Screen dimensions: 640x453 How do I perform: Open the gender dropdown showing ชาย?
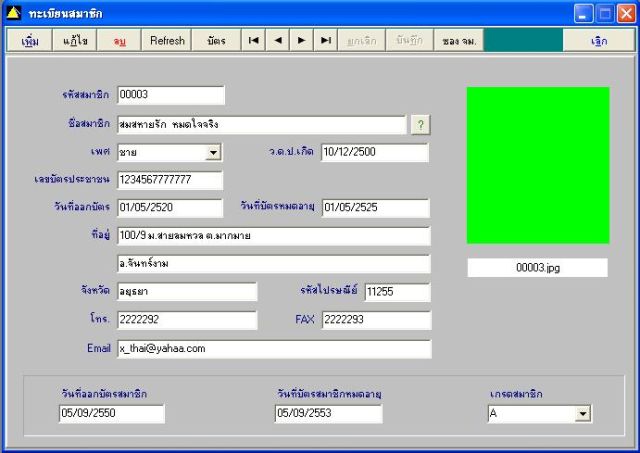pyautogui.click(x=213, y=153)
